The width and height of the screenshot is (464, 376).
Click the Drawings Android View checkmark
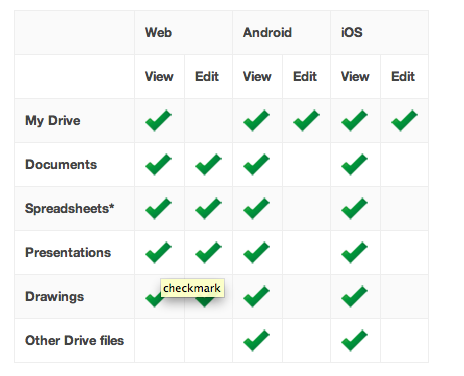tap(257, 296)
